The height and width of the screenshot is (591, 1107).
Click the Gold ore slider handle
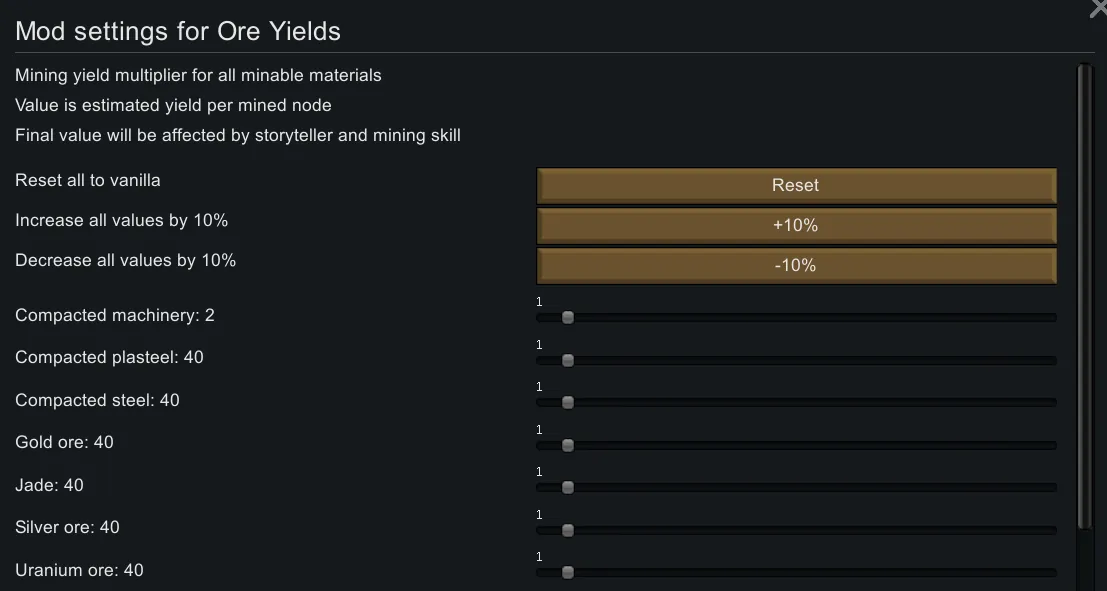coord(568,445)
